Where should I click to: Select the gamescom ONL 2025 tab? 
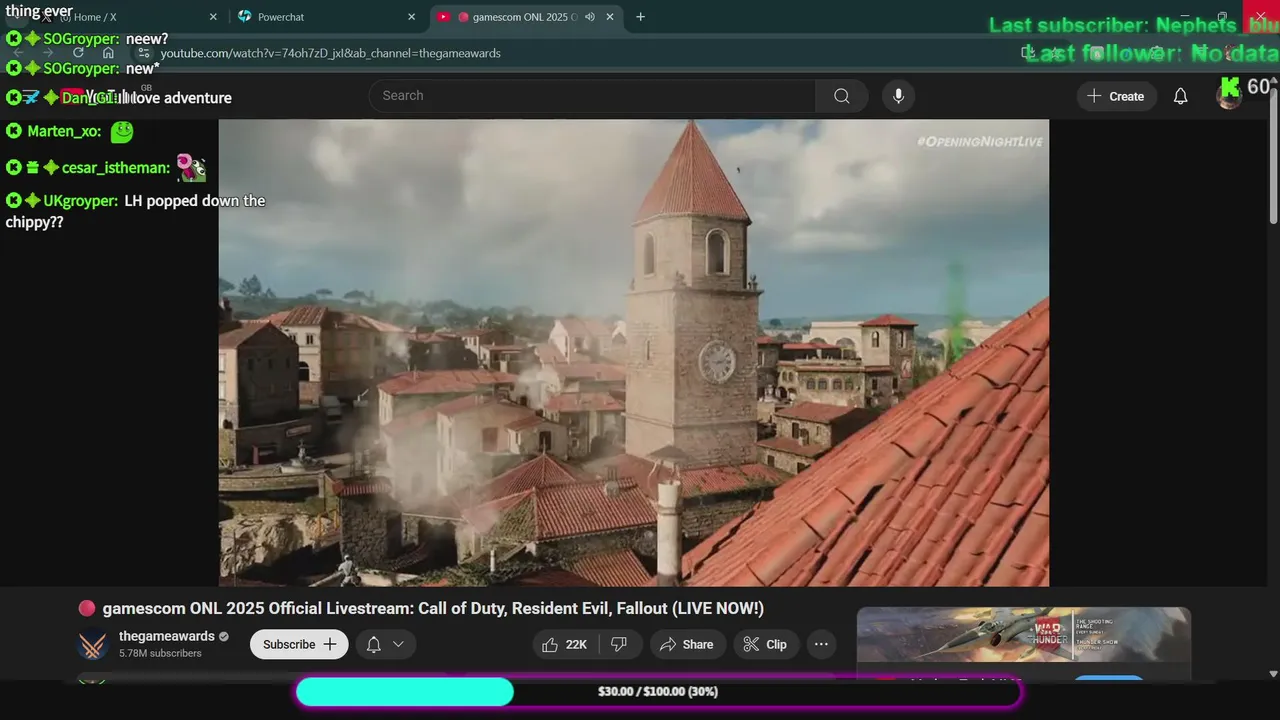(524, 17)
